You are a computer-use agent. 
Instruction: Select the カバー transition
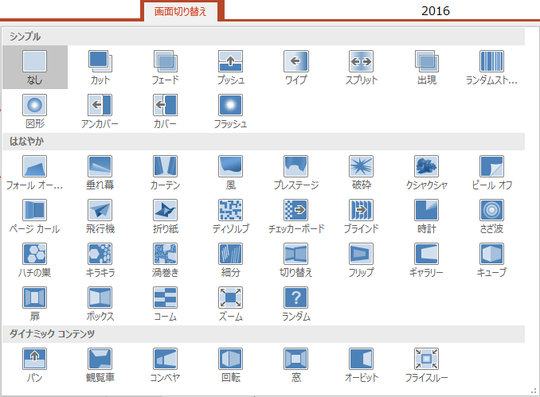coord(165,111)
